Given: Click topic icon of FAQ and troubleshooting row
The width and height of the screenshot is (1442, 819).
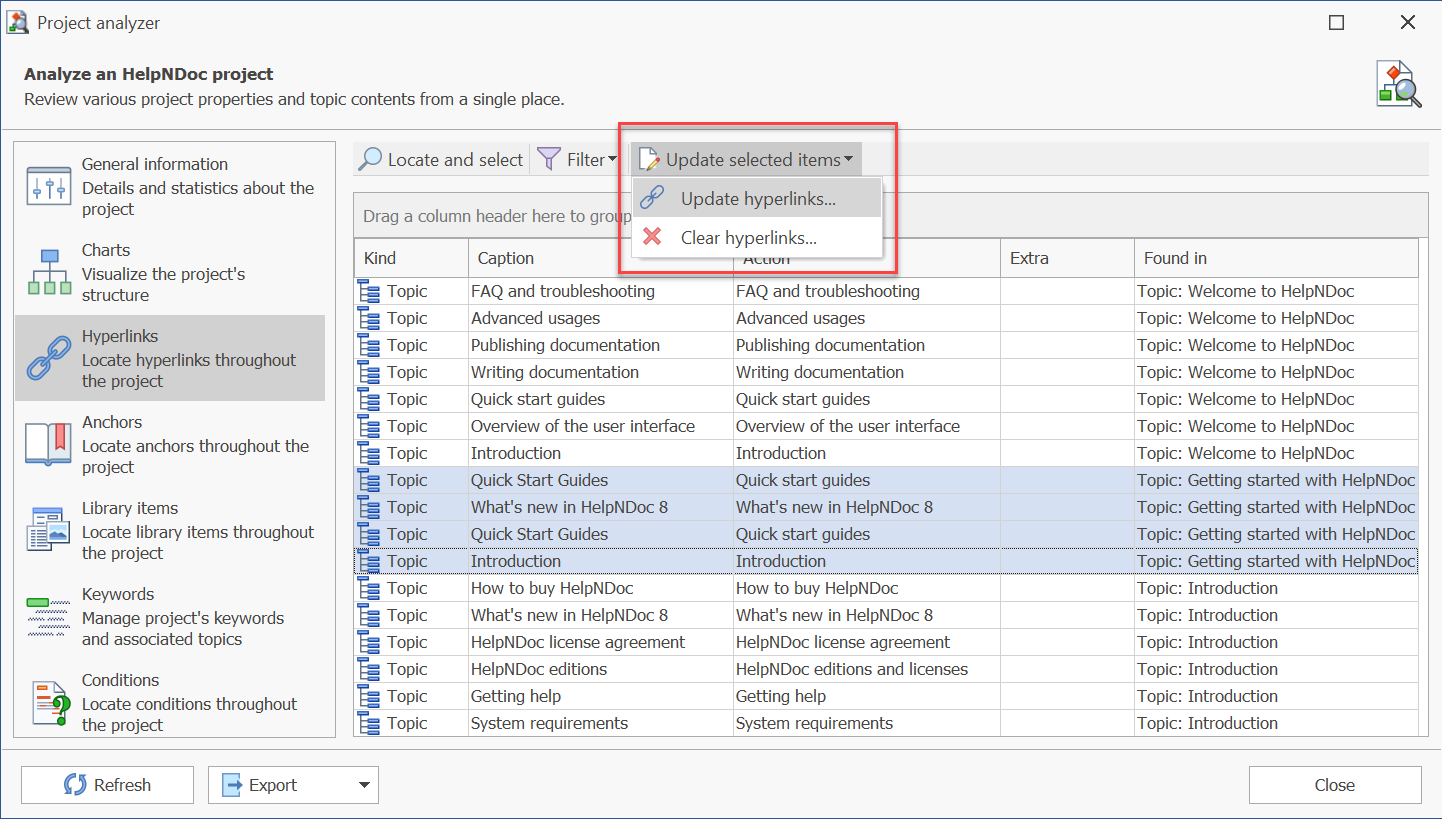Looking at the screenshot, I should coord(369,292).
